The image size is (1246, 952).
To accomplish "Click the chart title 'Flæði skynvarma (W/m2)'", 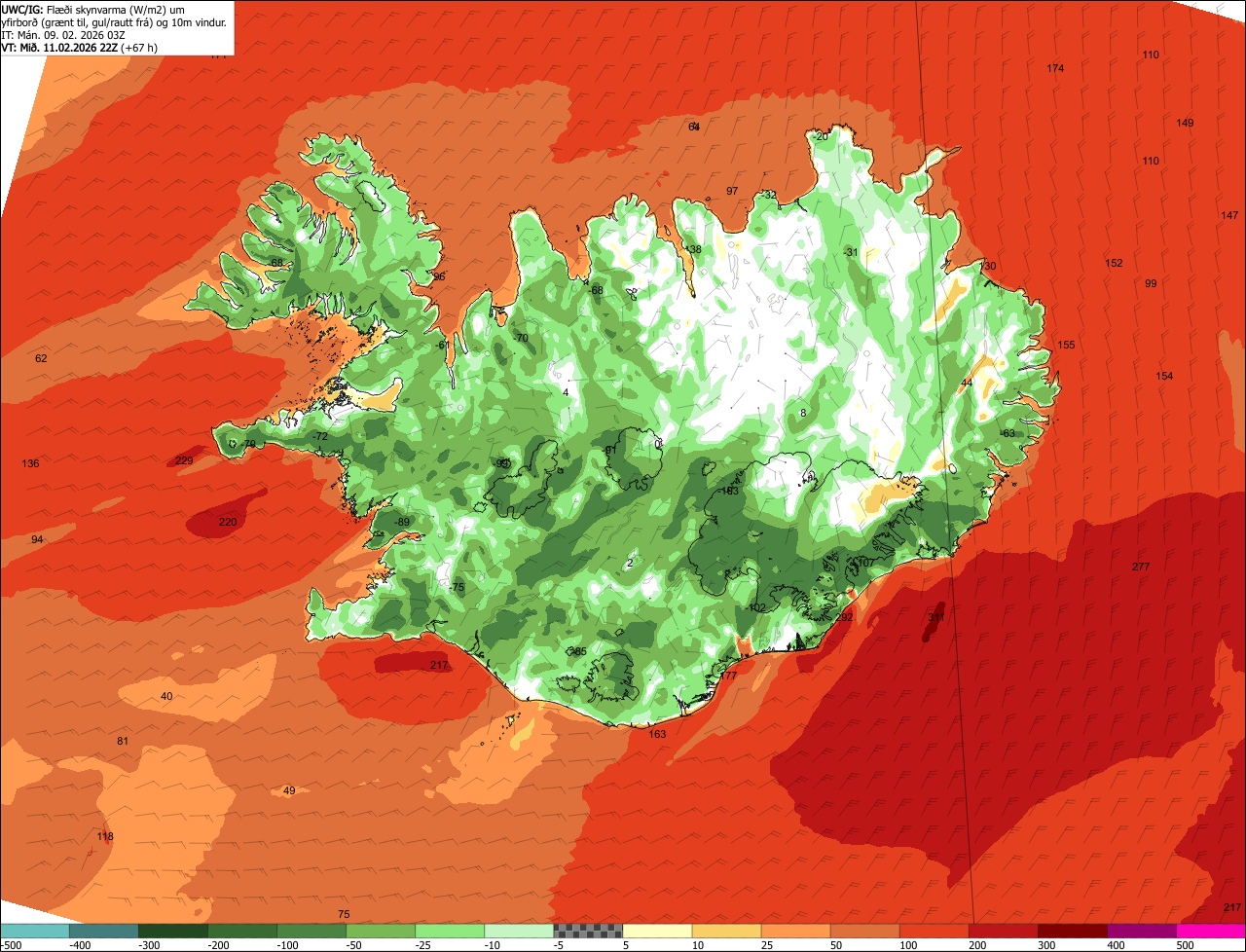I will click(x=107, y=9).
